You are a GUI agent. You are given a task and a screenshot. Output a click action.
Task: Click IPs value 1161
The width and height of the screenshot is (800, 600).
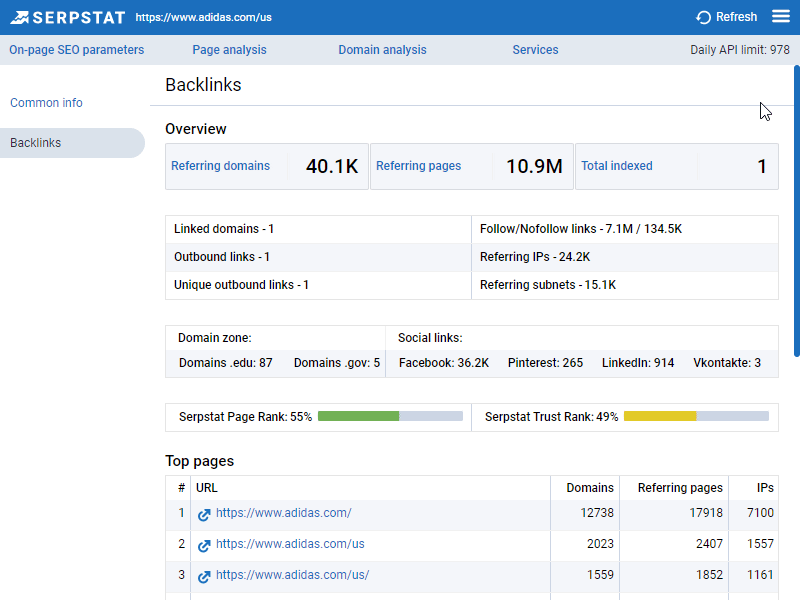click(x=761, y=575)
